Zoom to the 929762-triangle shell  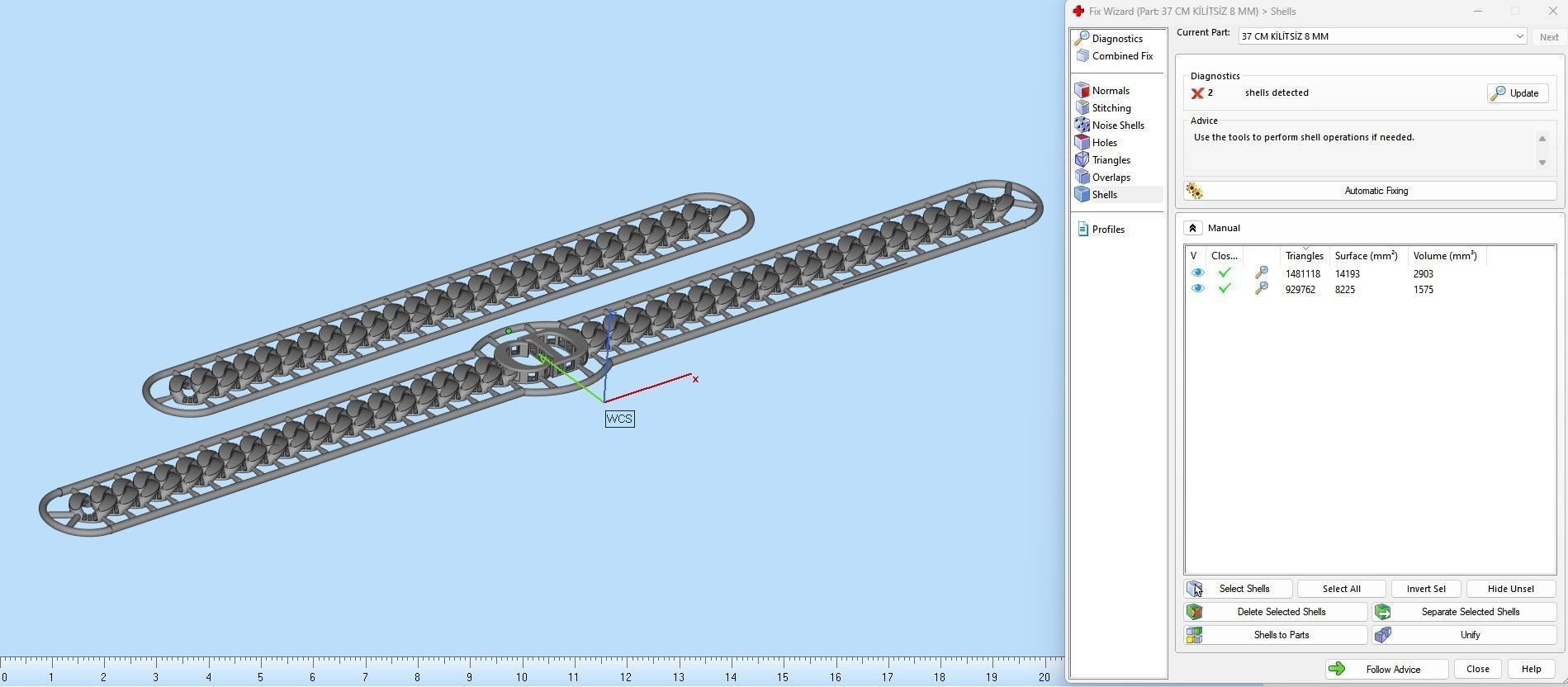click(x=1261, y=288)
